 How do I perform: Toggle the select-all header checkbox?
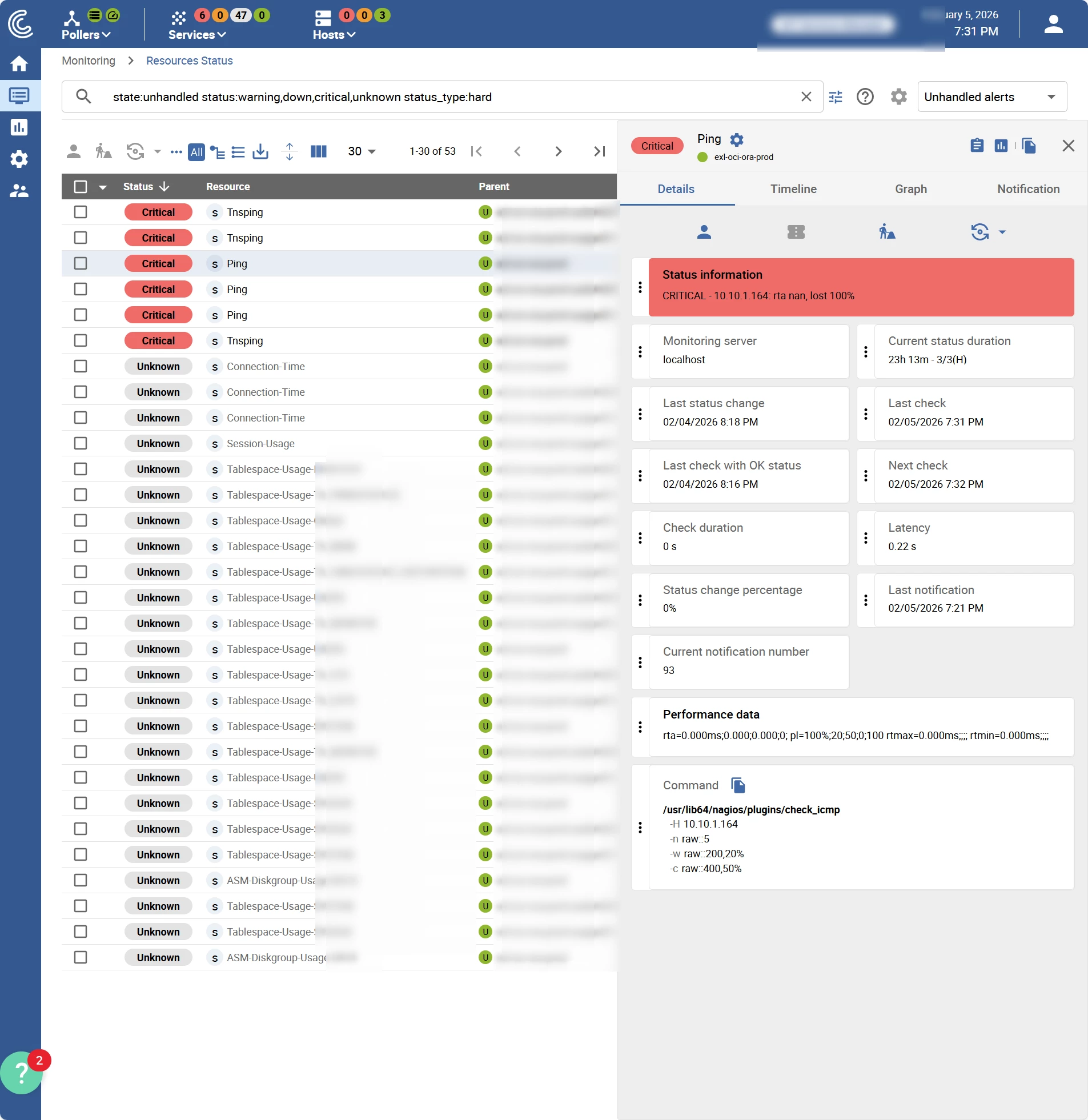(81, 187)
